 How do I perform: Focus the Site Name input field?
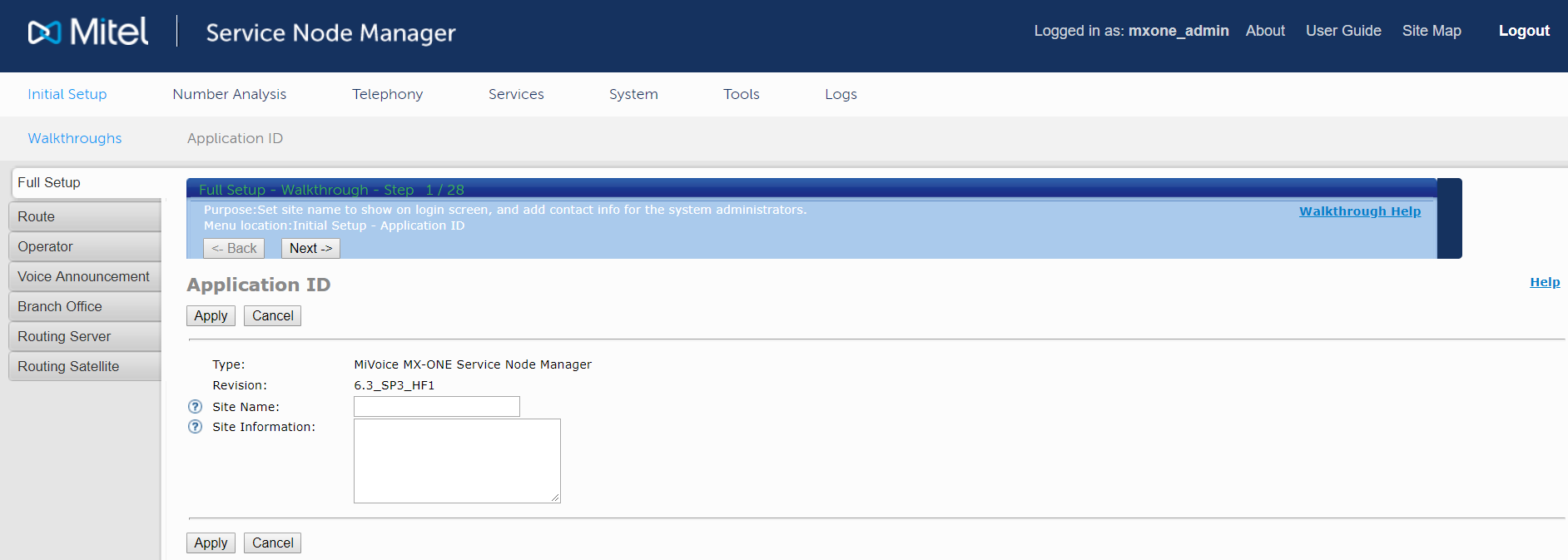(437, 406)
